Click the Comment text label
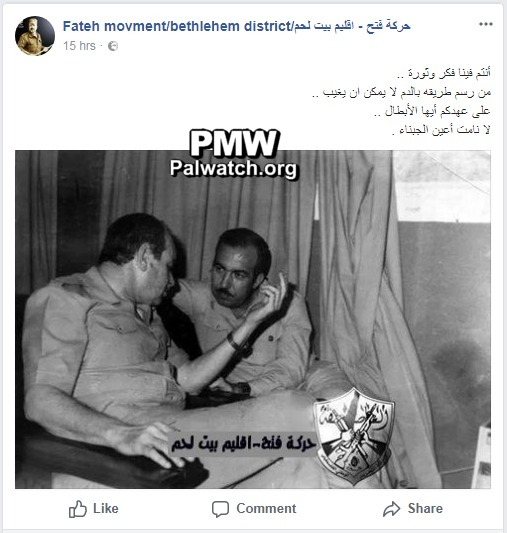The width and height of the screenshot is (507, 533). click(x=266, y=509)
